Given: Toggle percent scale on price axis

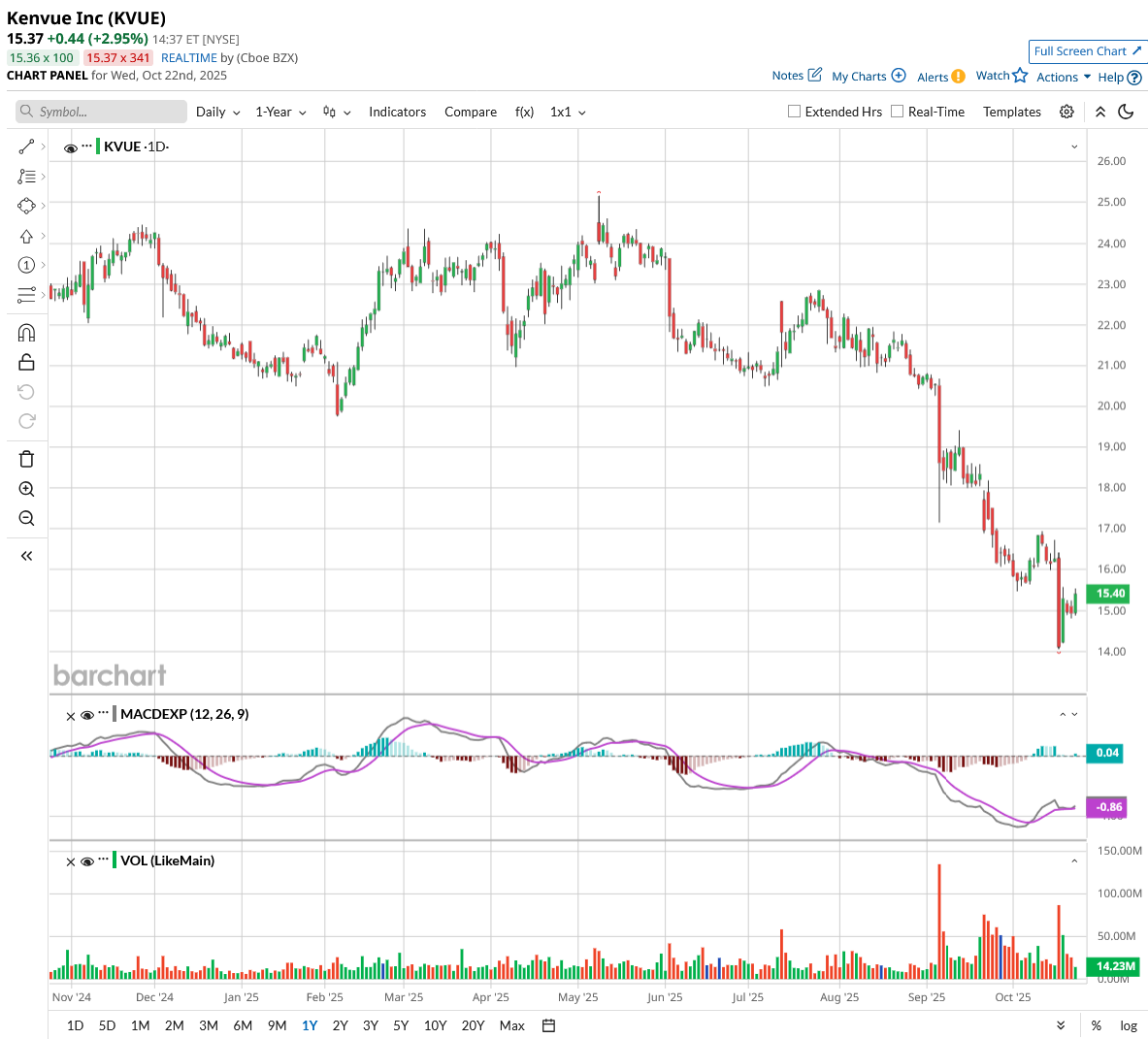Looking at the screenshot, I should [x=1096, y=1025].
